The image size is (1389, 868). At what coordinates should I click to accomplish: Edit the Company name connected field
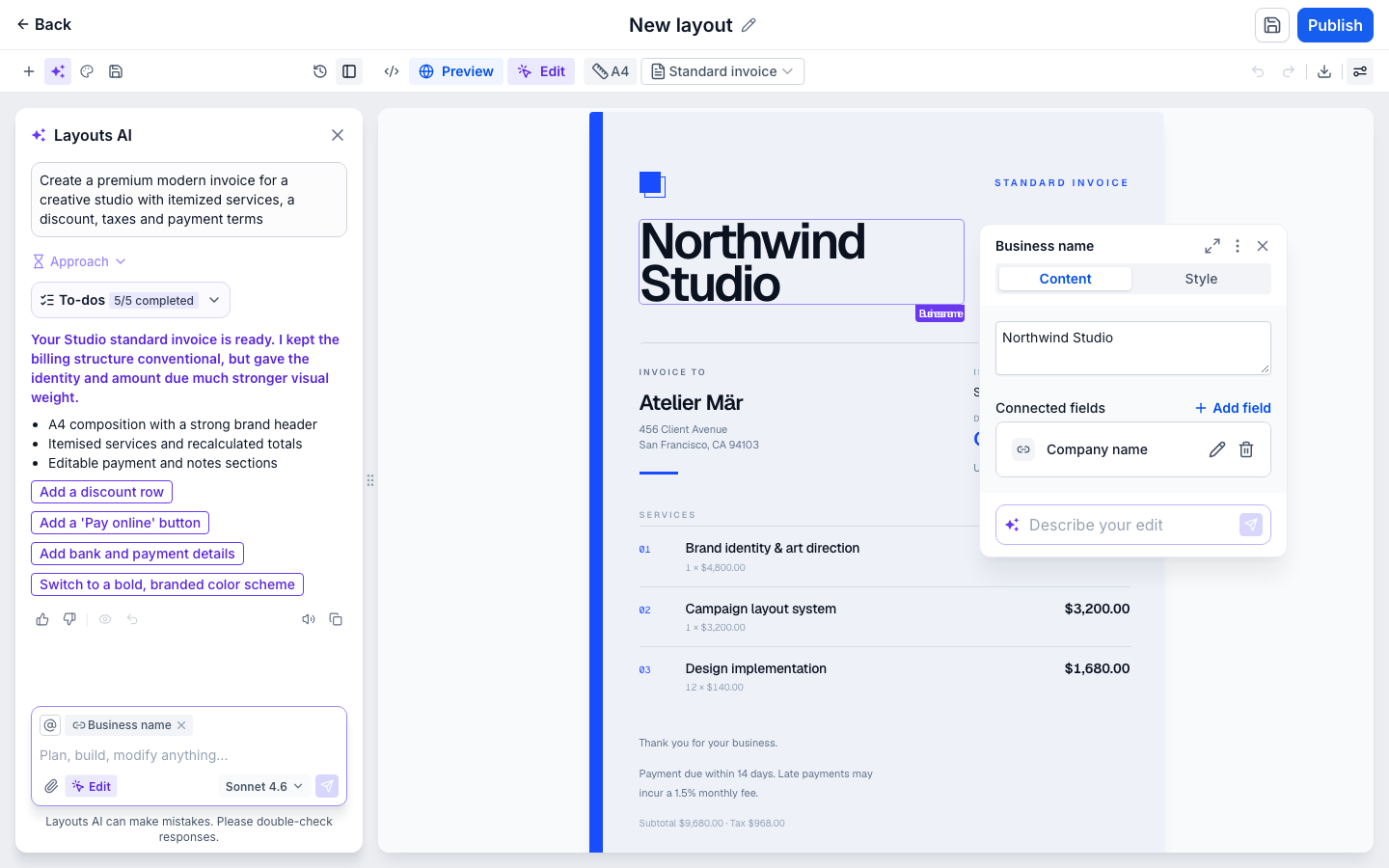(1217, 449)
